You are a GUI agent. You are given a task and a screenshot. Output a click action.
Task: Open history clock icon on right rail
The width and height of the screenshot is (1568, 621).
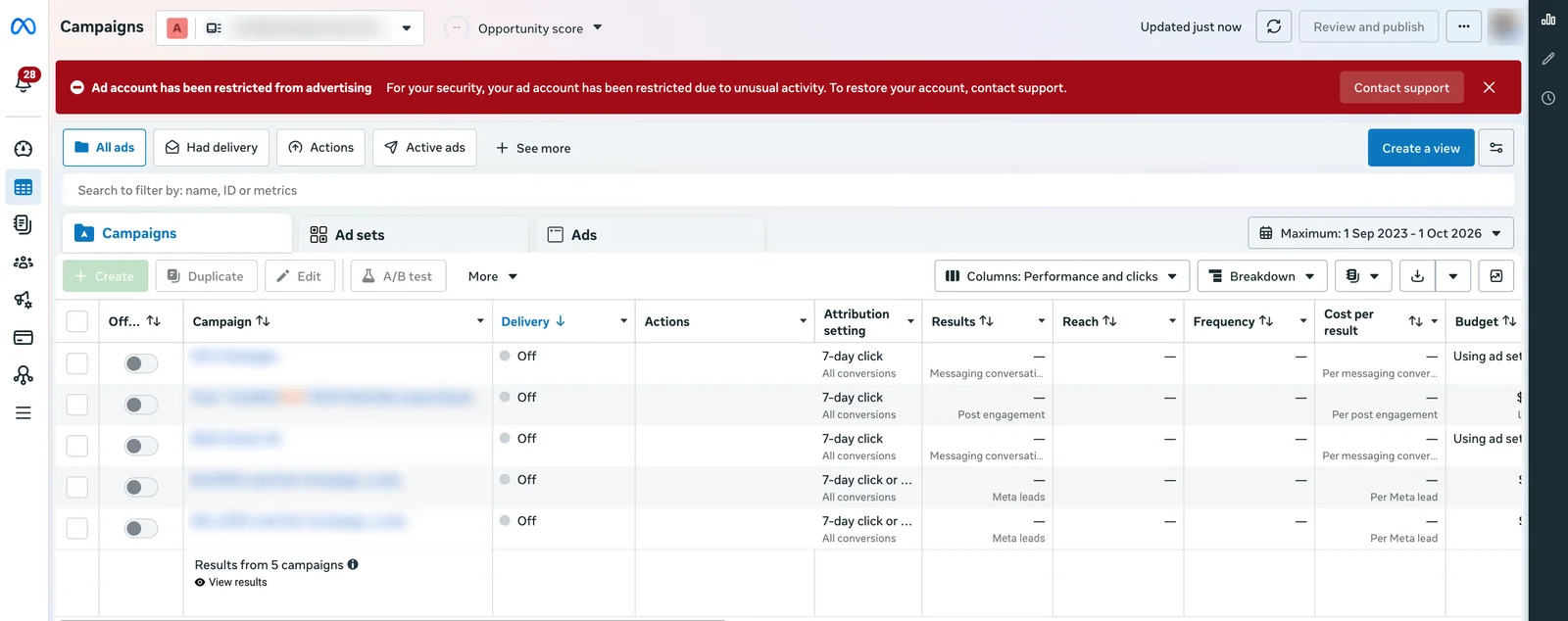[1548, 98]
